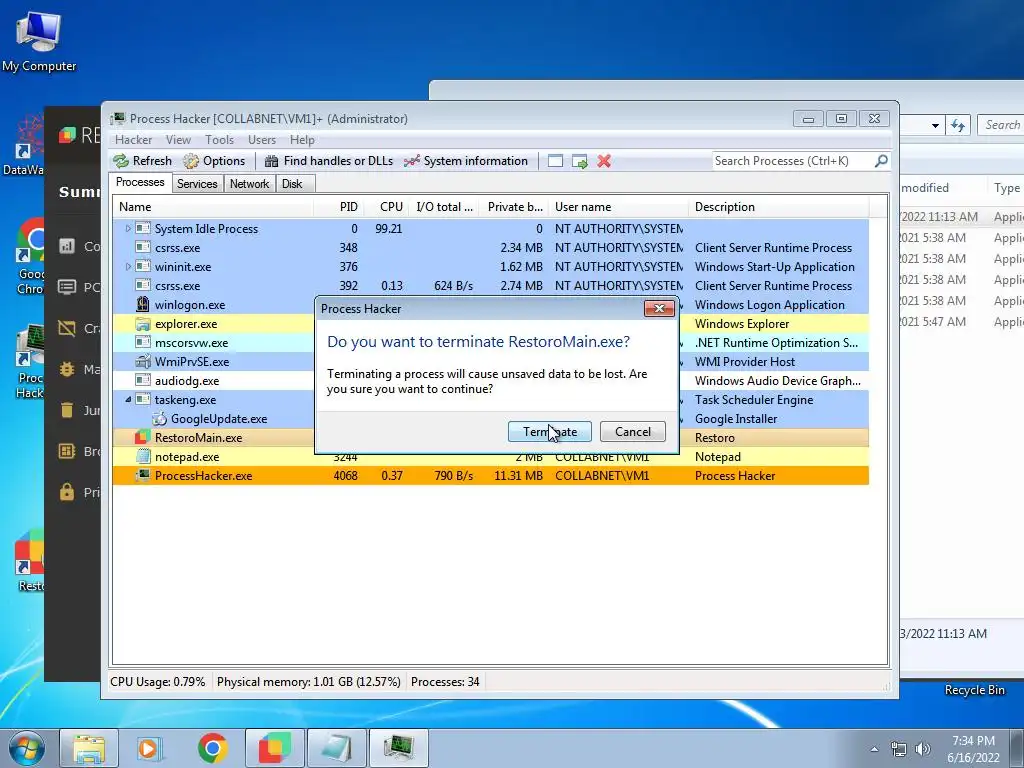Select the WmiPrvSE.exe process icon

142,362
